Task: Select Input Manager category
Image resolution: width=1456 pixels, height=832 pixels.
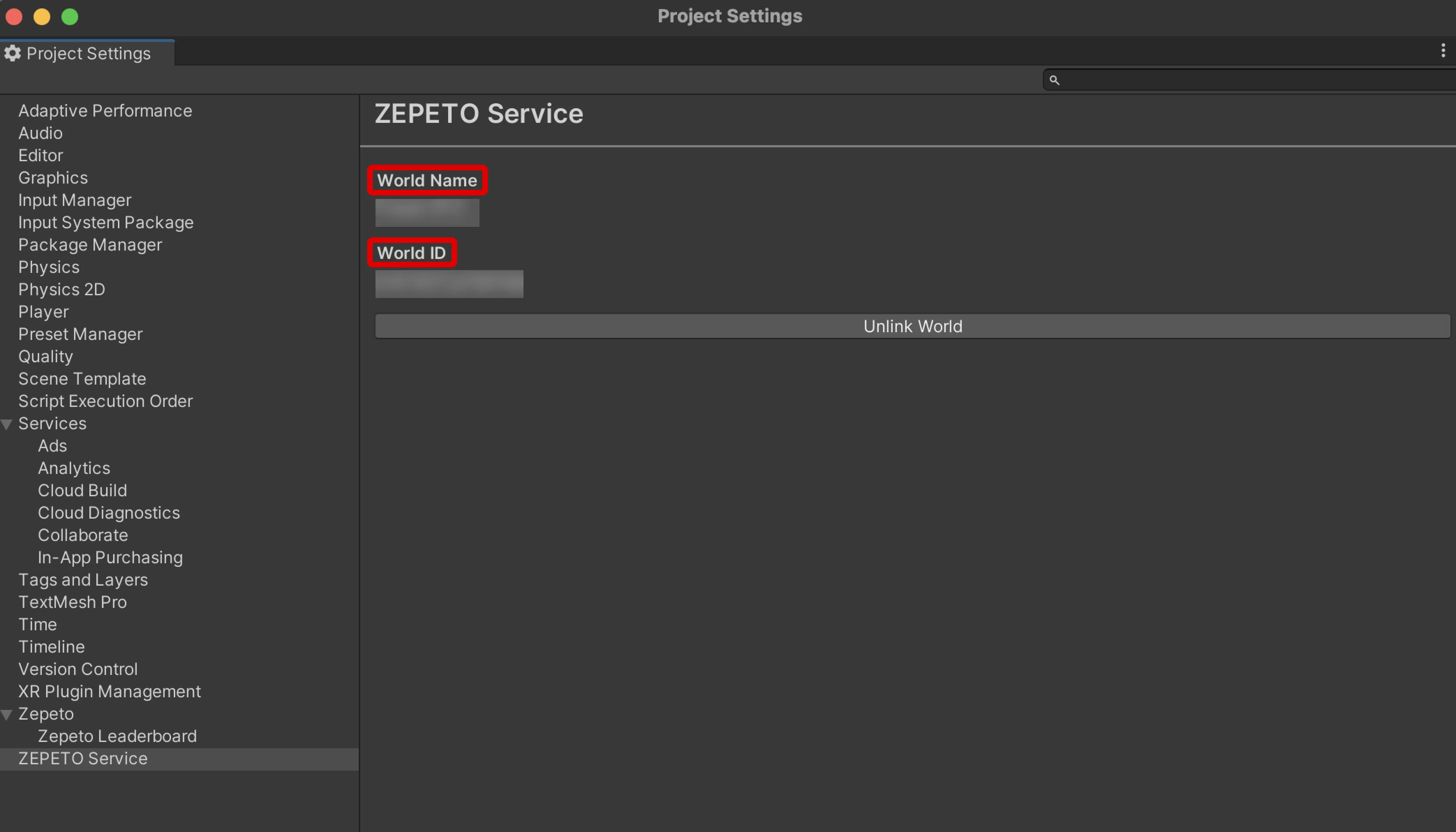Action: [x=75, y=200]
